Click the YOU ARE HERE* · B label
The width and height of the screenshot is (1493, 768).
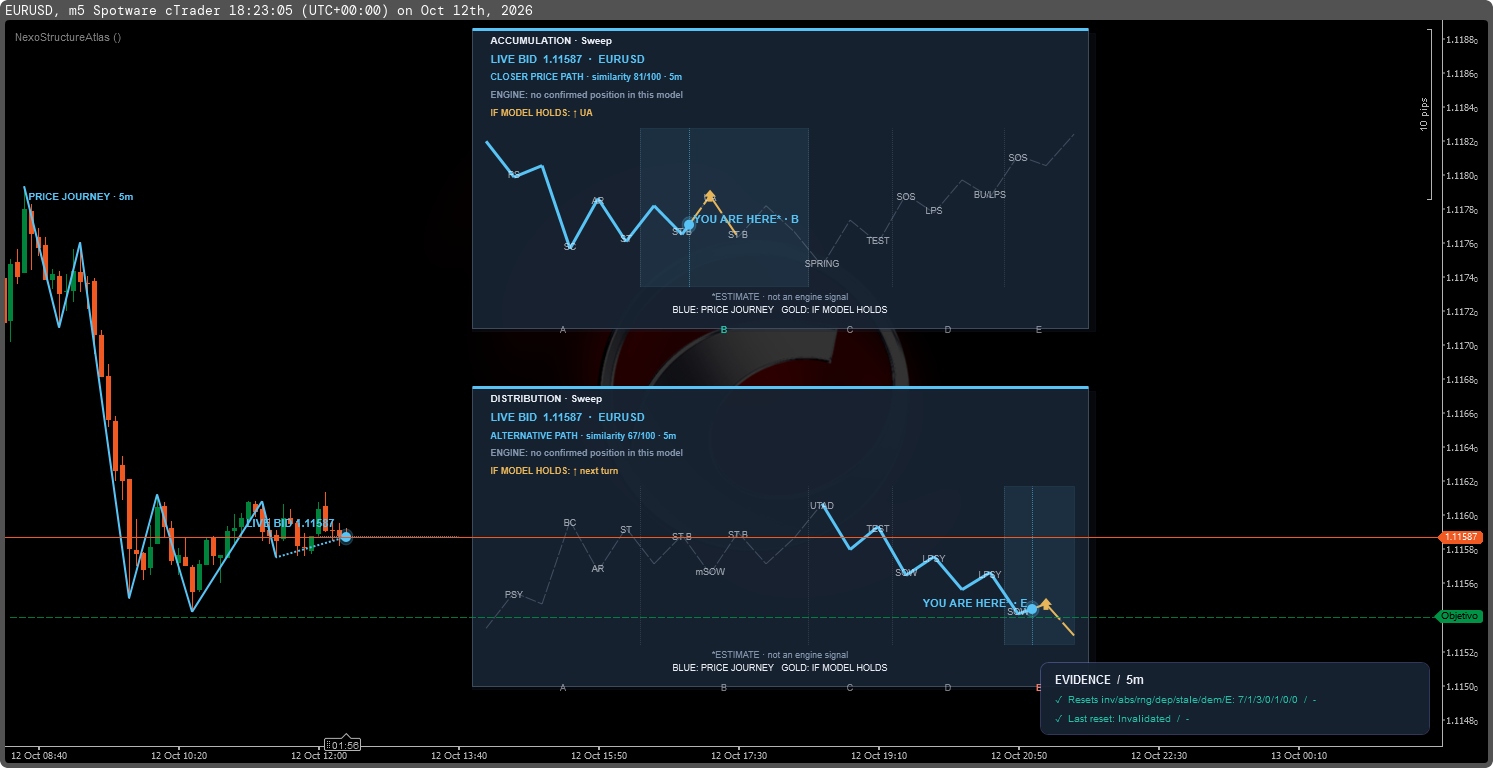pyautogui.click(x=746, y=220)
